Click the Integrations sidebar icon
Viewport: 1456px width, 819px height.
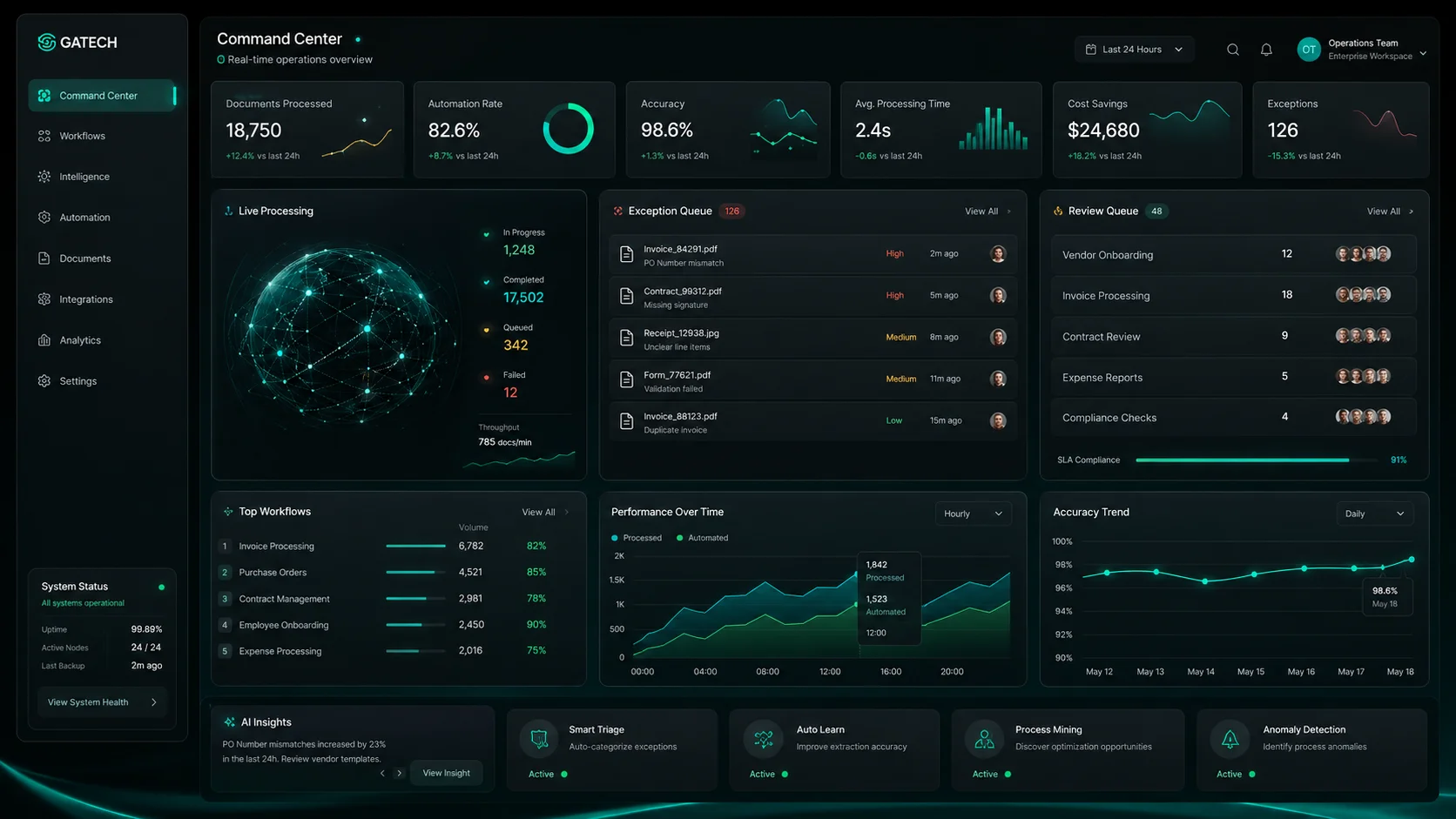[x=44, y=299]
